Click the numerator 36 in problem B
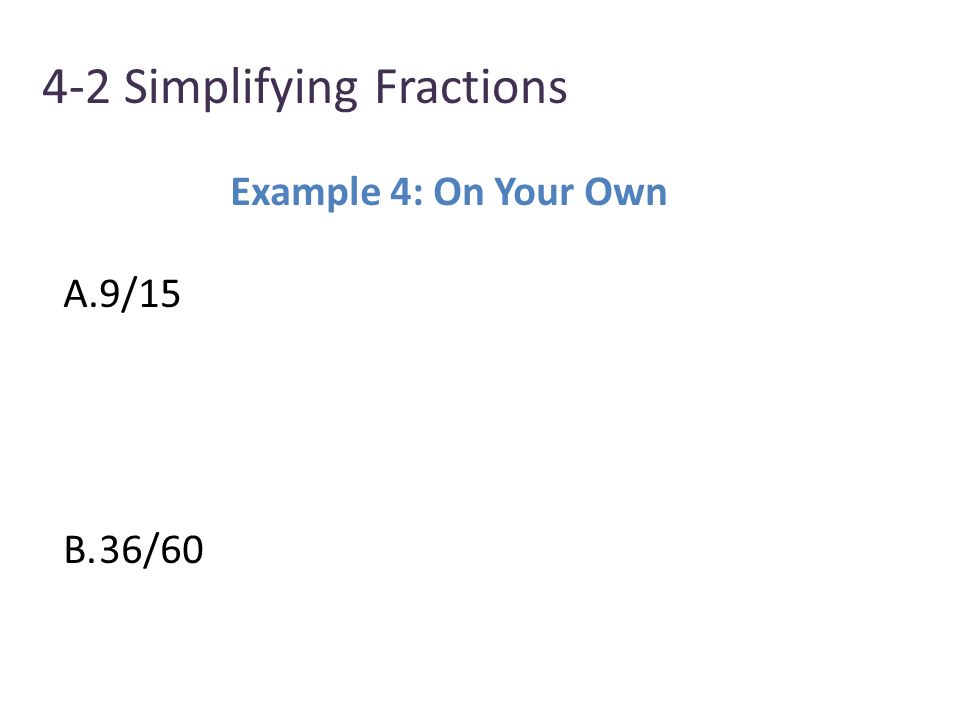This screenshot has width=960, height=720. pyautogui.click(x=121, y=550)
